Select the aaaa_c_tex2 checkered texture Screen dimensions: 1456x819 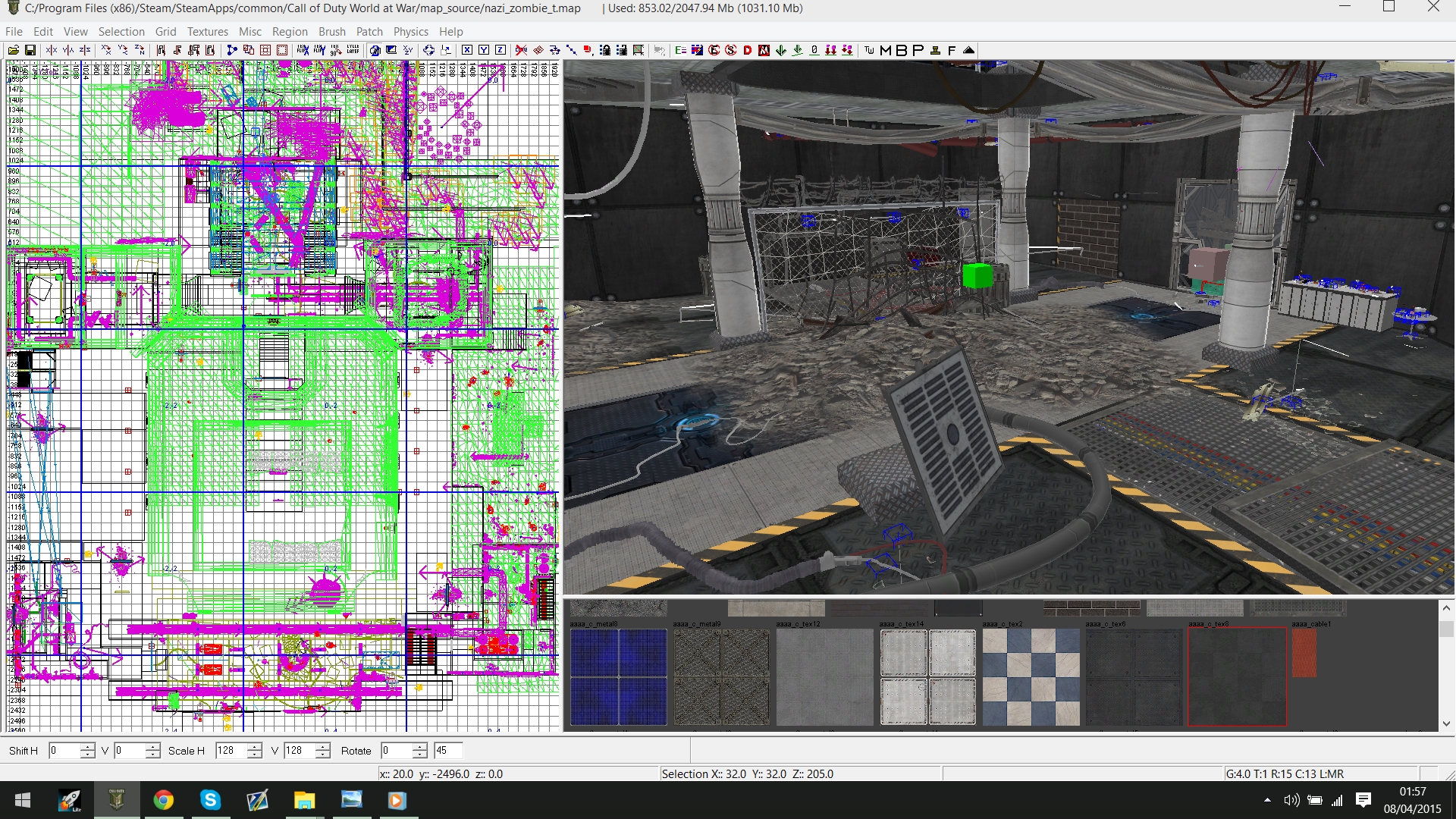click(1031, 677)
